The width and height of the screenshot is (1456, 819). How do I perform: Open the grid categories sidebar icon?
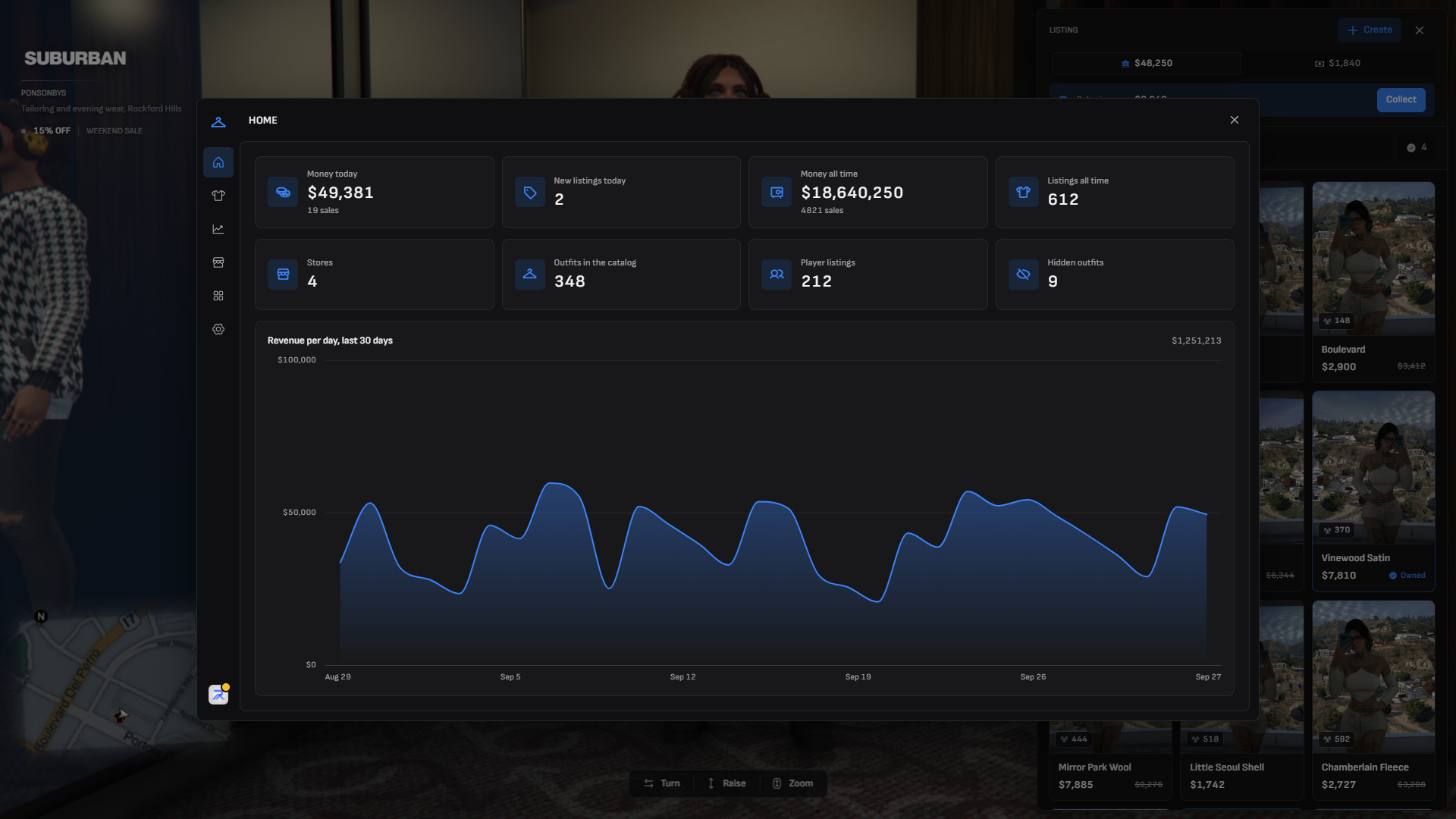pyautogui.click(x=218, y=296)
